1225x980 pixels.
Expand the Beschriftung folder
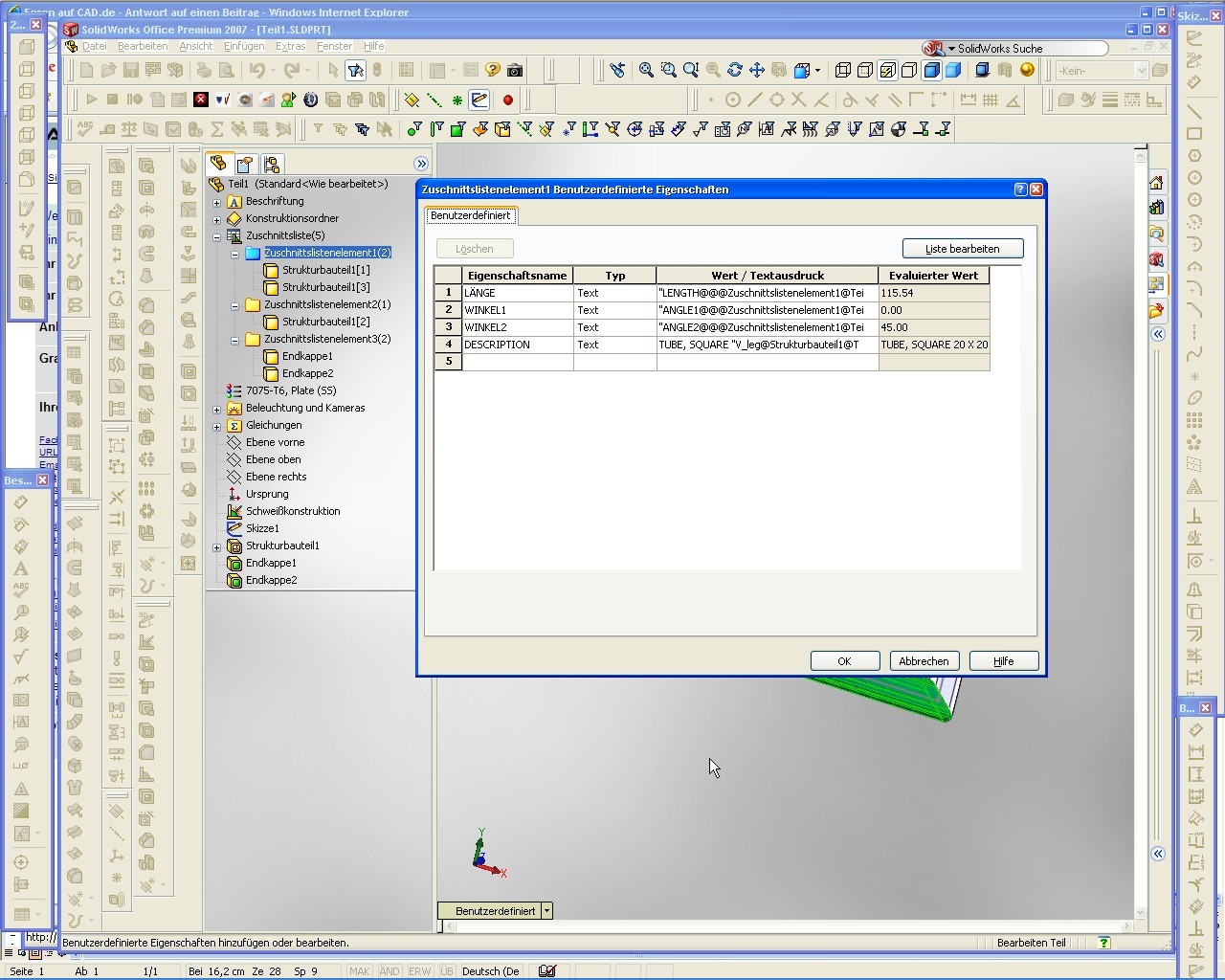click(x=217, y=202)
